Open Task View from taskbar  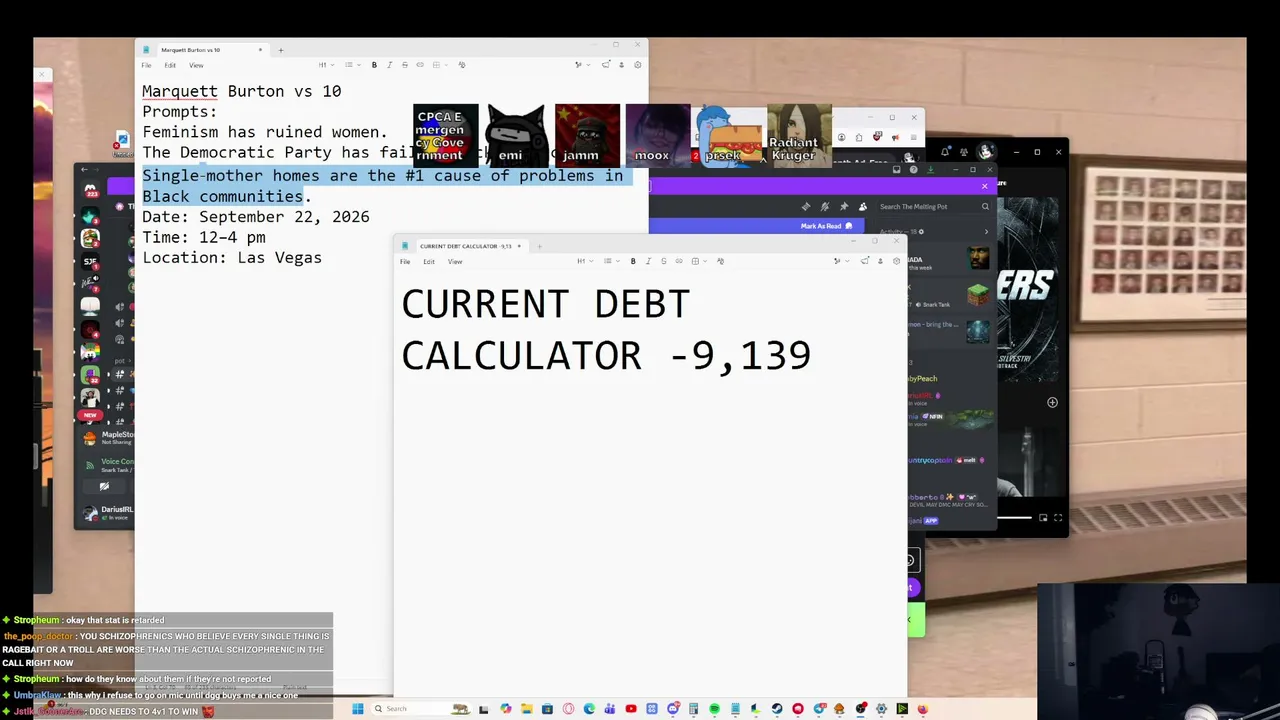(x=485, y=709)
